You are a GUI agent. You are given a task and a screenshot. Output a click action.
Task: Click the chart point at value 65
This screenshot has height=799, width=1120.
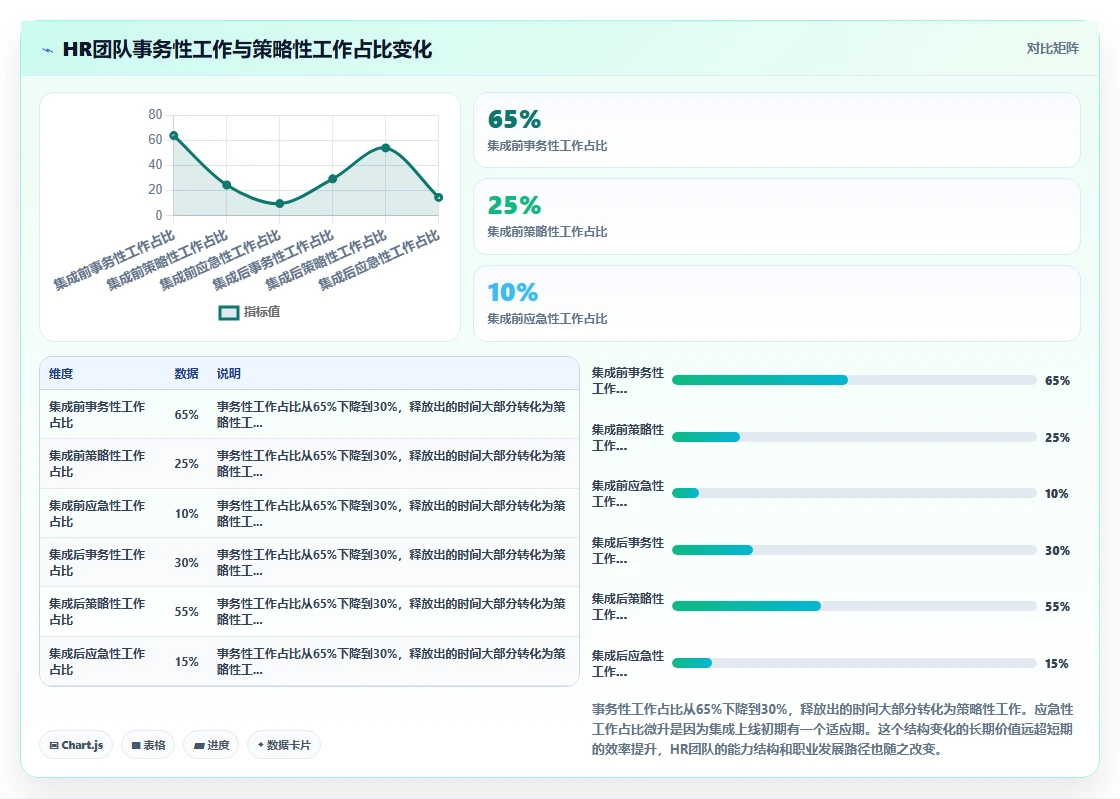[174, 136]
